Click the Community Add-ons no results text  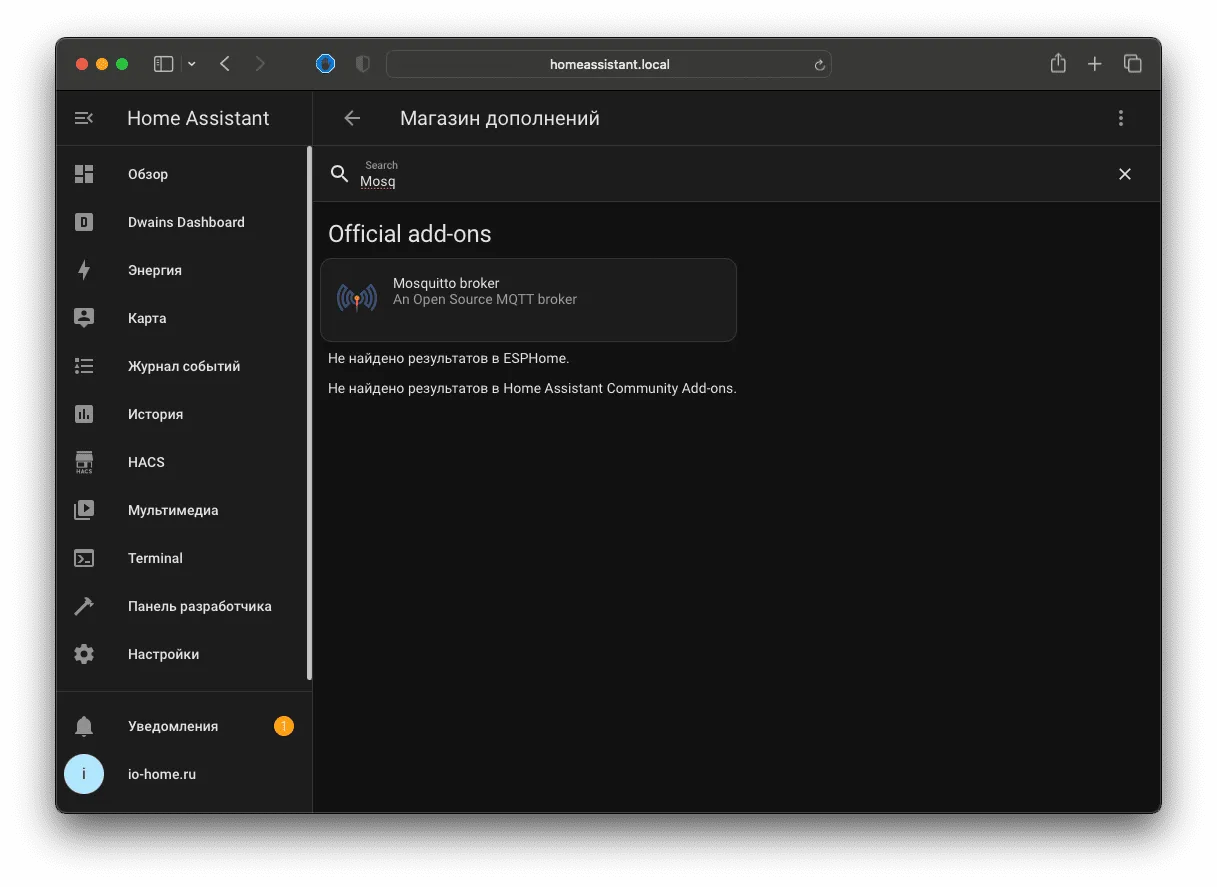pos(532,388)
